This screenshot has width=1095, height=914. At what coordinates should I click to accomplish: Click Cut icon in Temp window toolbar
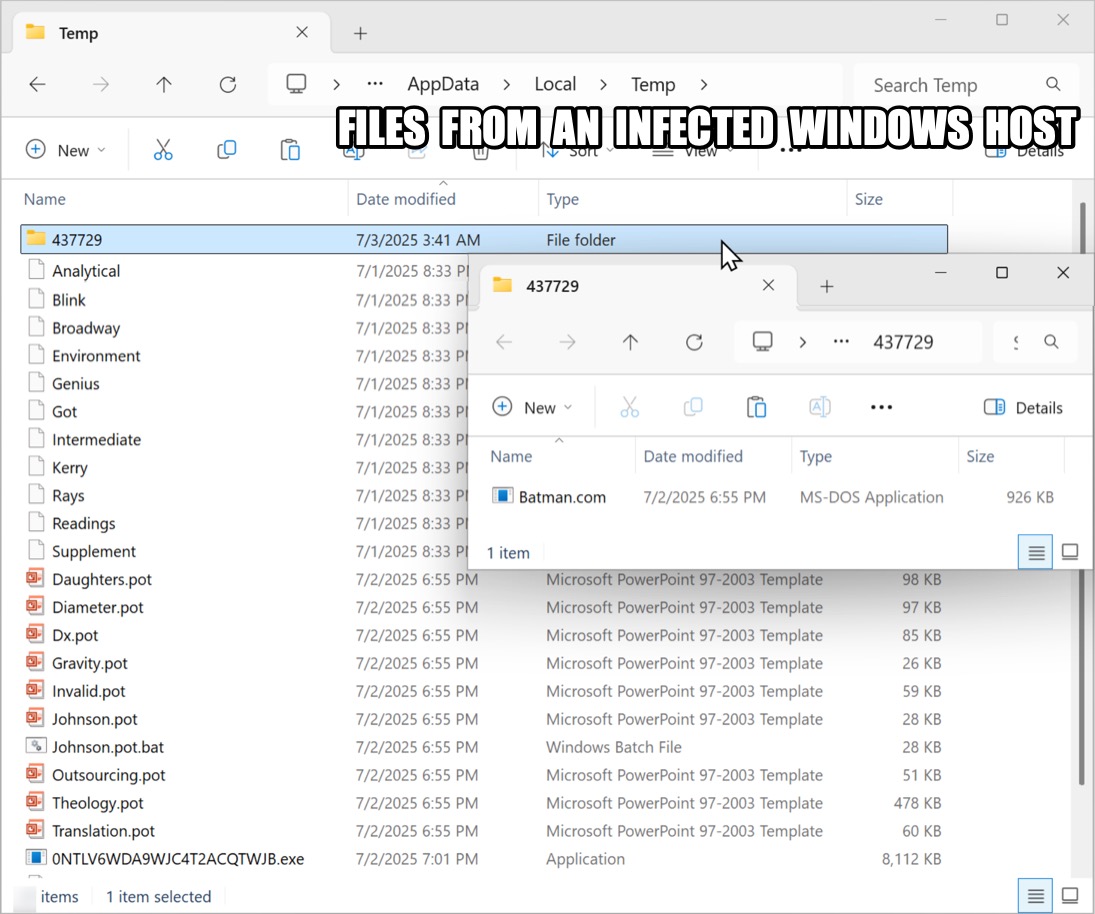click(x=163, y=149)
